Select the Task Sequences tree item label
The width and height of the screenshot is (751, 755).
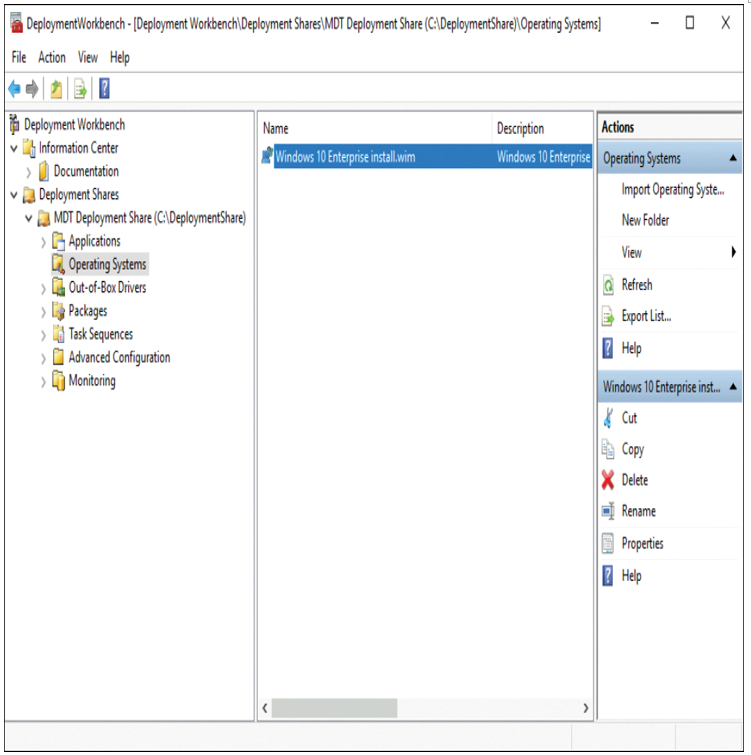click(101, 334)
